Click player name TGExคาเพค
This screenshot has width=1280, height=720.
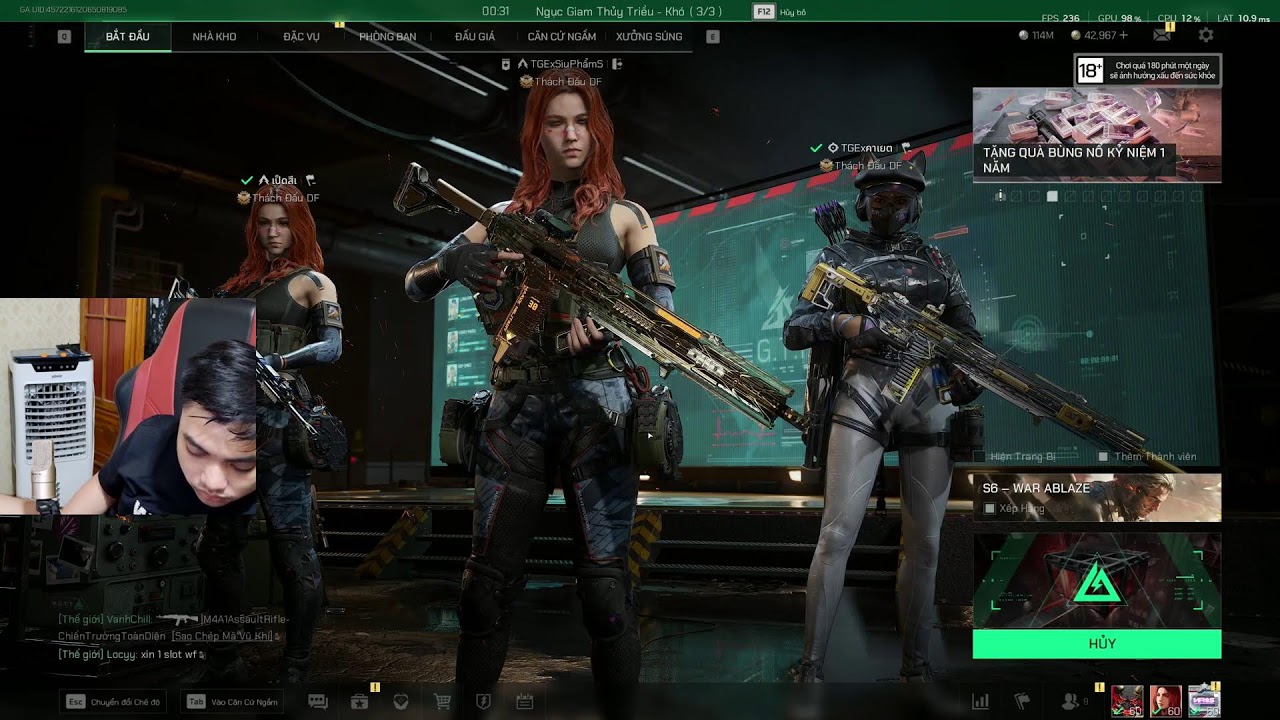(x=866, y=148)
